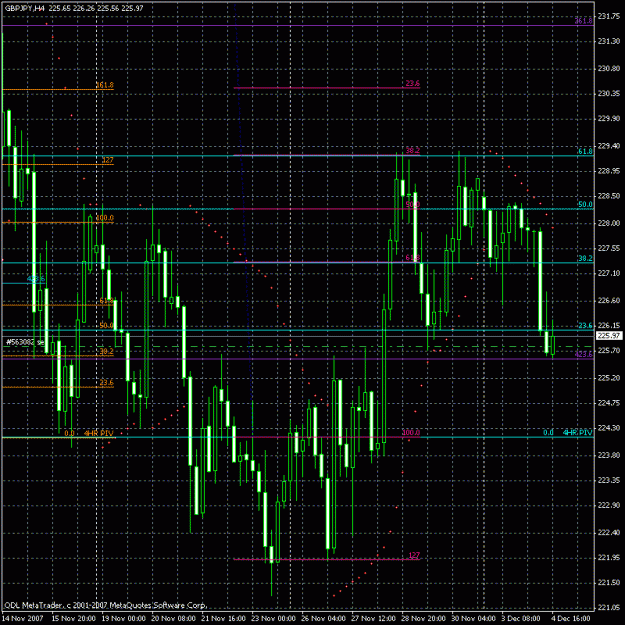Click the 4 Dec 16:00 time label
The image size is (625, 625).
(571, 619)
